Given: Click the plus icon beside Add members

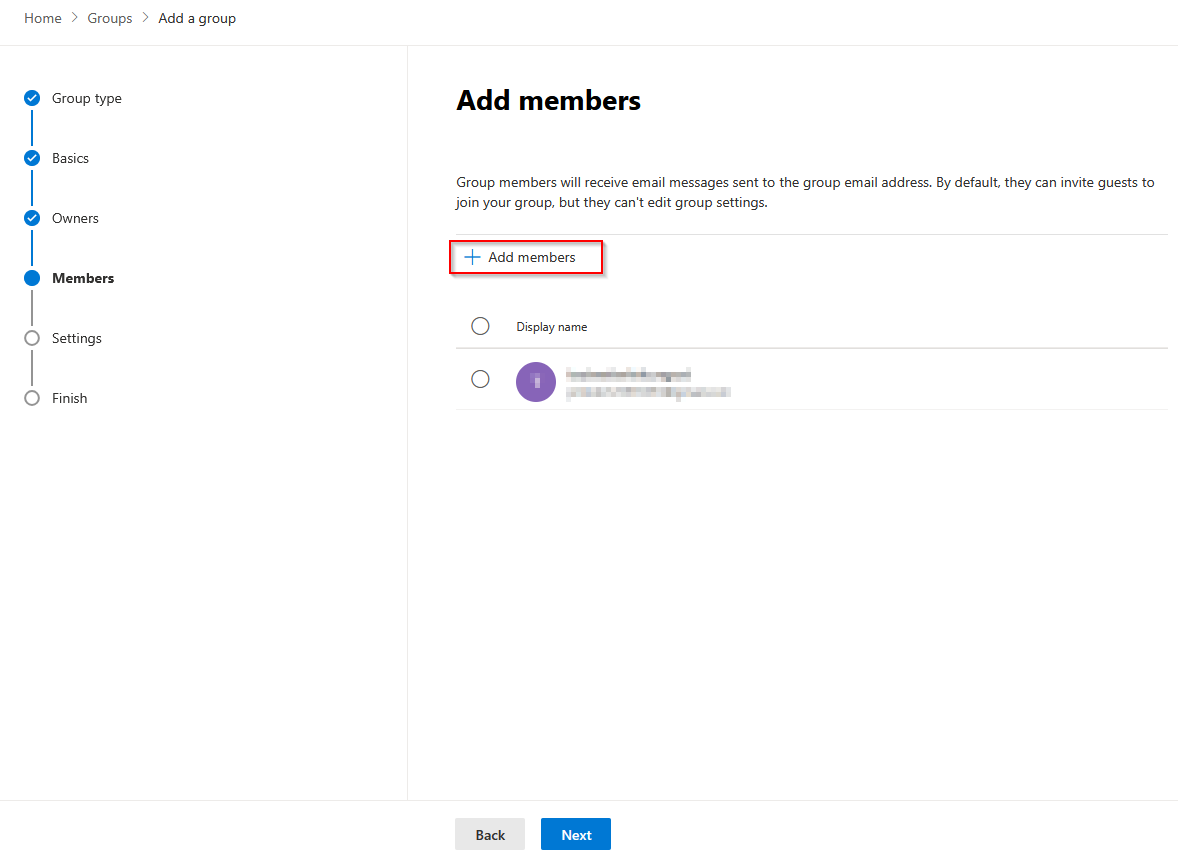Looking at the screenshot, I should [472, 257].
